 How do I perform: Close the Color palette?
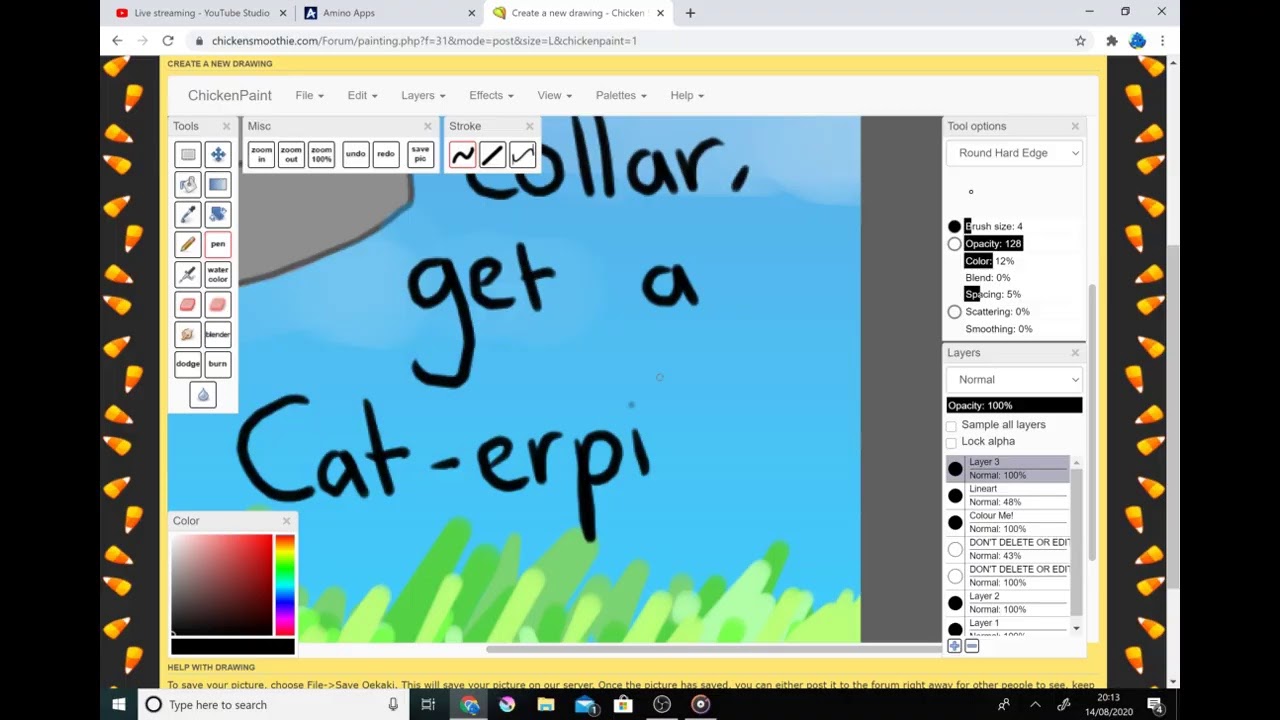point(286,521)
